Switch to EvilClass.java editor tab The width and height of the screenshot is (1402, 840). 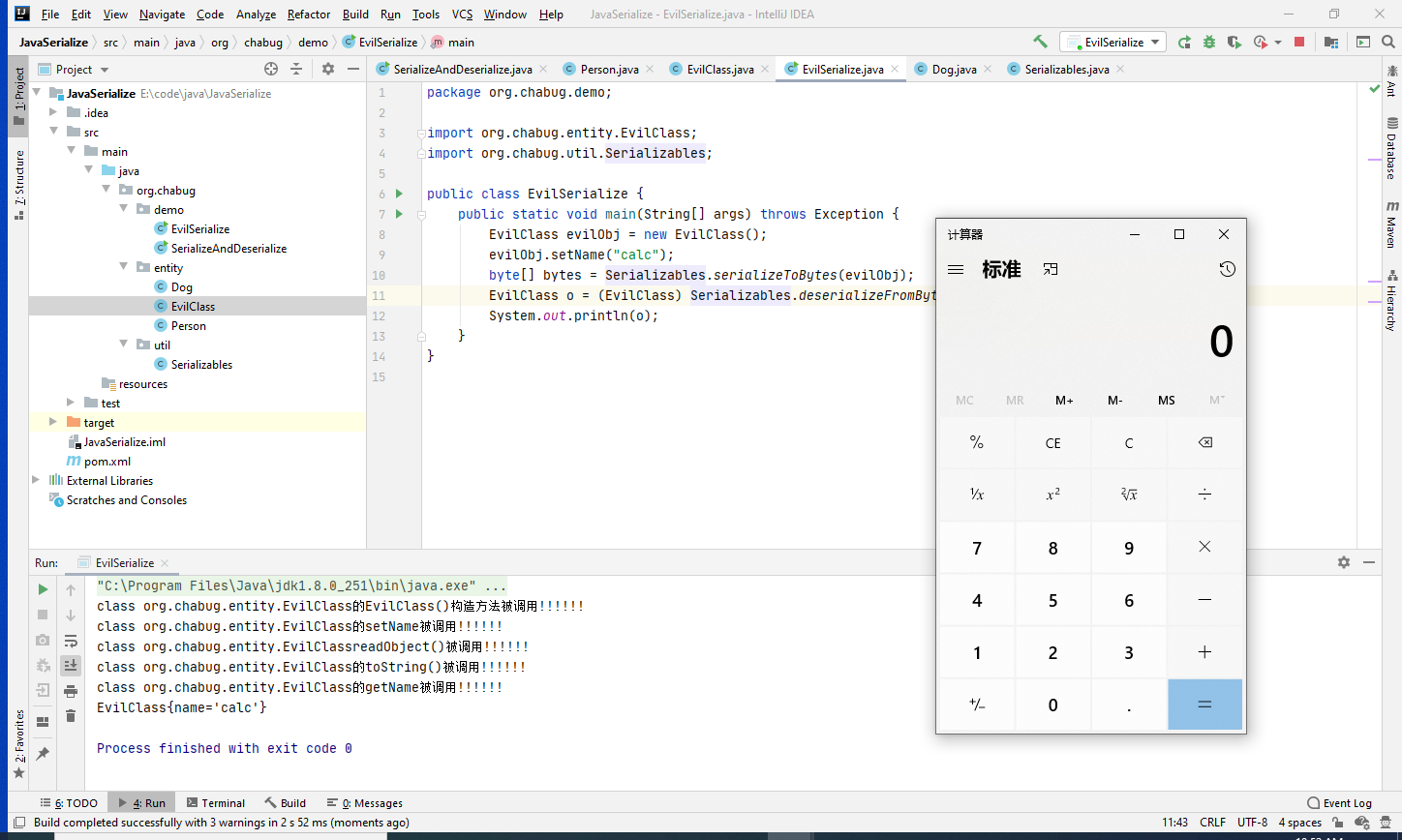pos(720,70)
